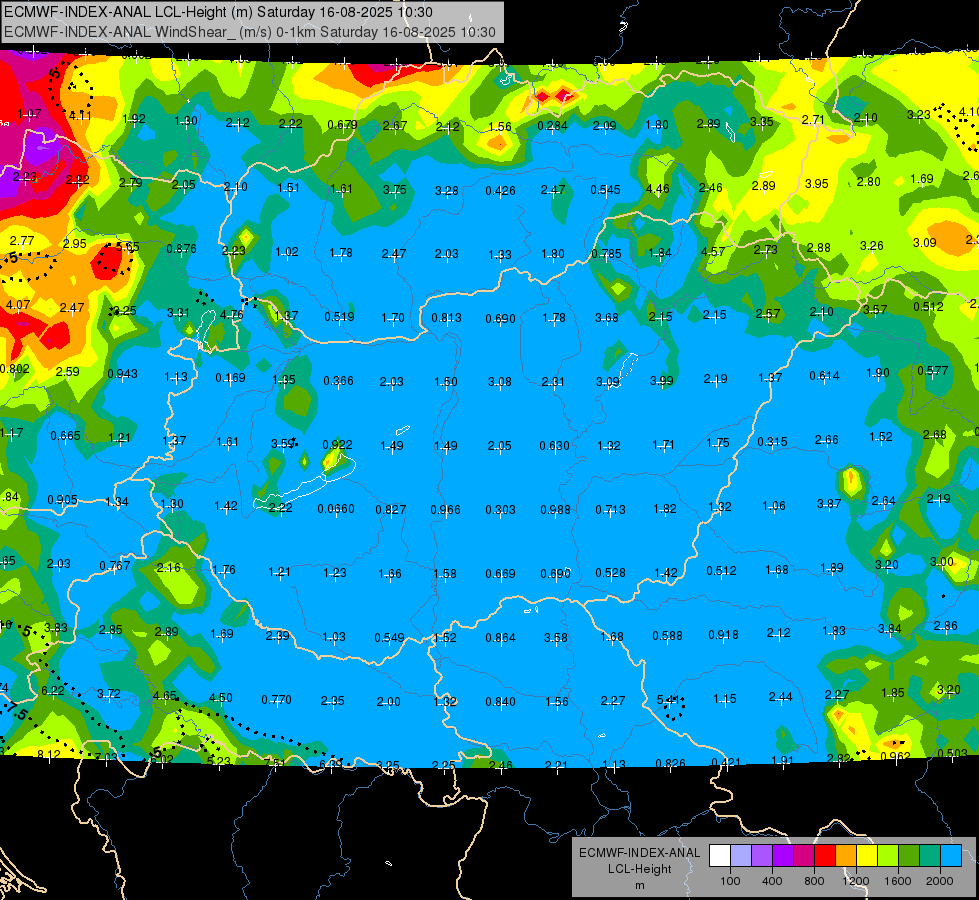Select the 0.421 value at bottom edge

[726, 763]
